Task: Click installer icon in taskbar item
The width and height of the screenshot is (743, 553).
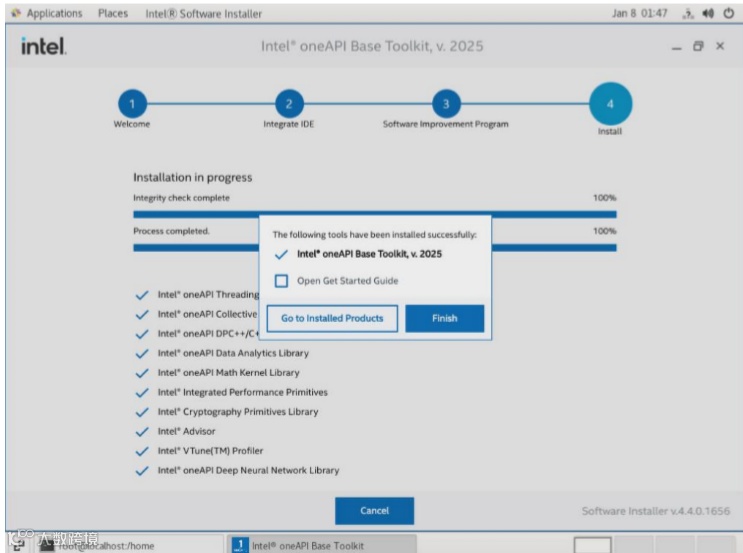Action: click(240, 545)
